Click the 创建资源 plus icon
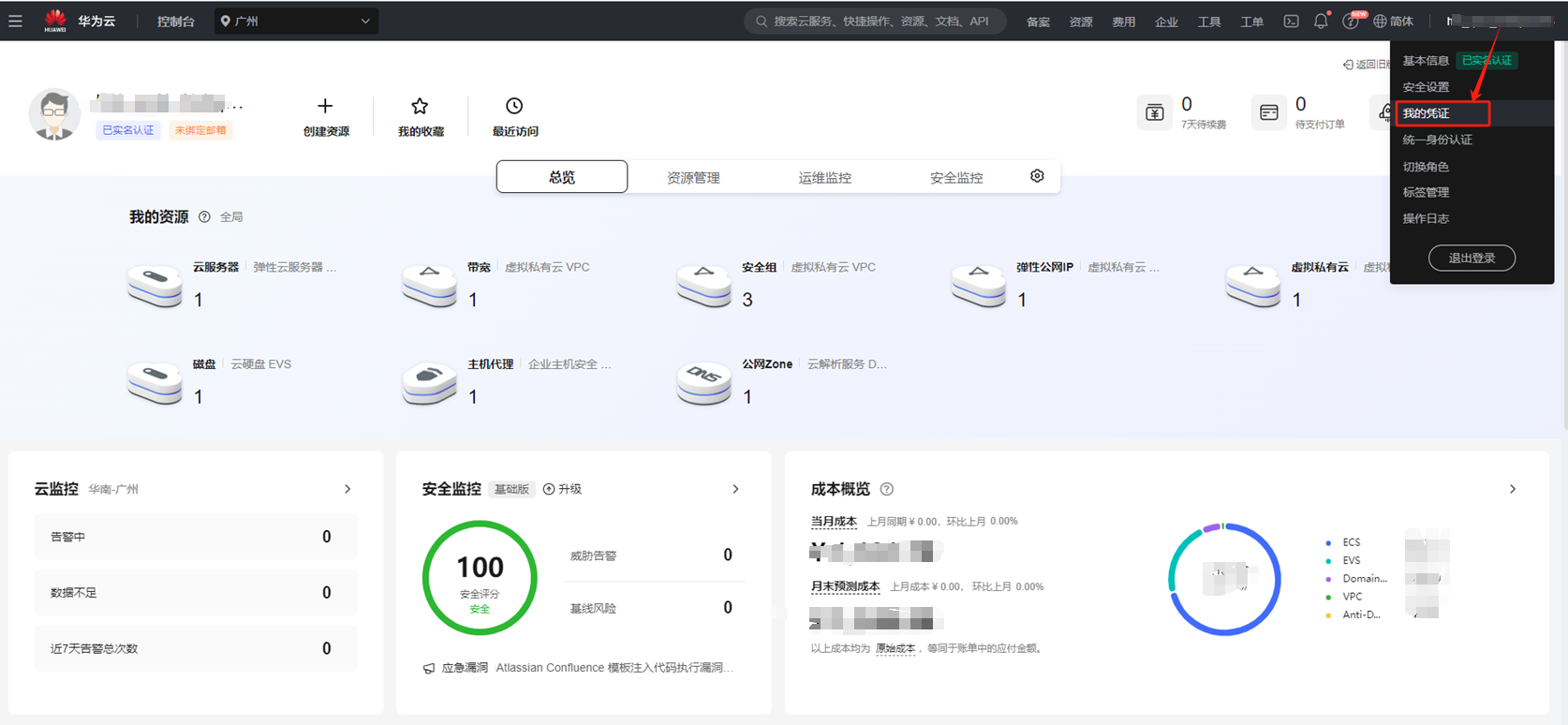The width and height of the screenshot is (1568, 725). coord(325,106)
